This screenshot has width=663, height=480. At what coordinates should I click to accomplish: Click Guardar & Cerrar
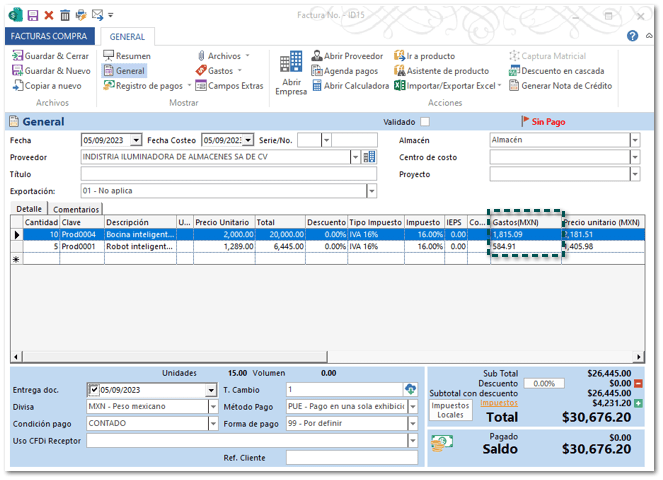(x=50, y=56)
